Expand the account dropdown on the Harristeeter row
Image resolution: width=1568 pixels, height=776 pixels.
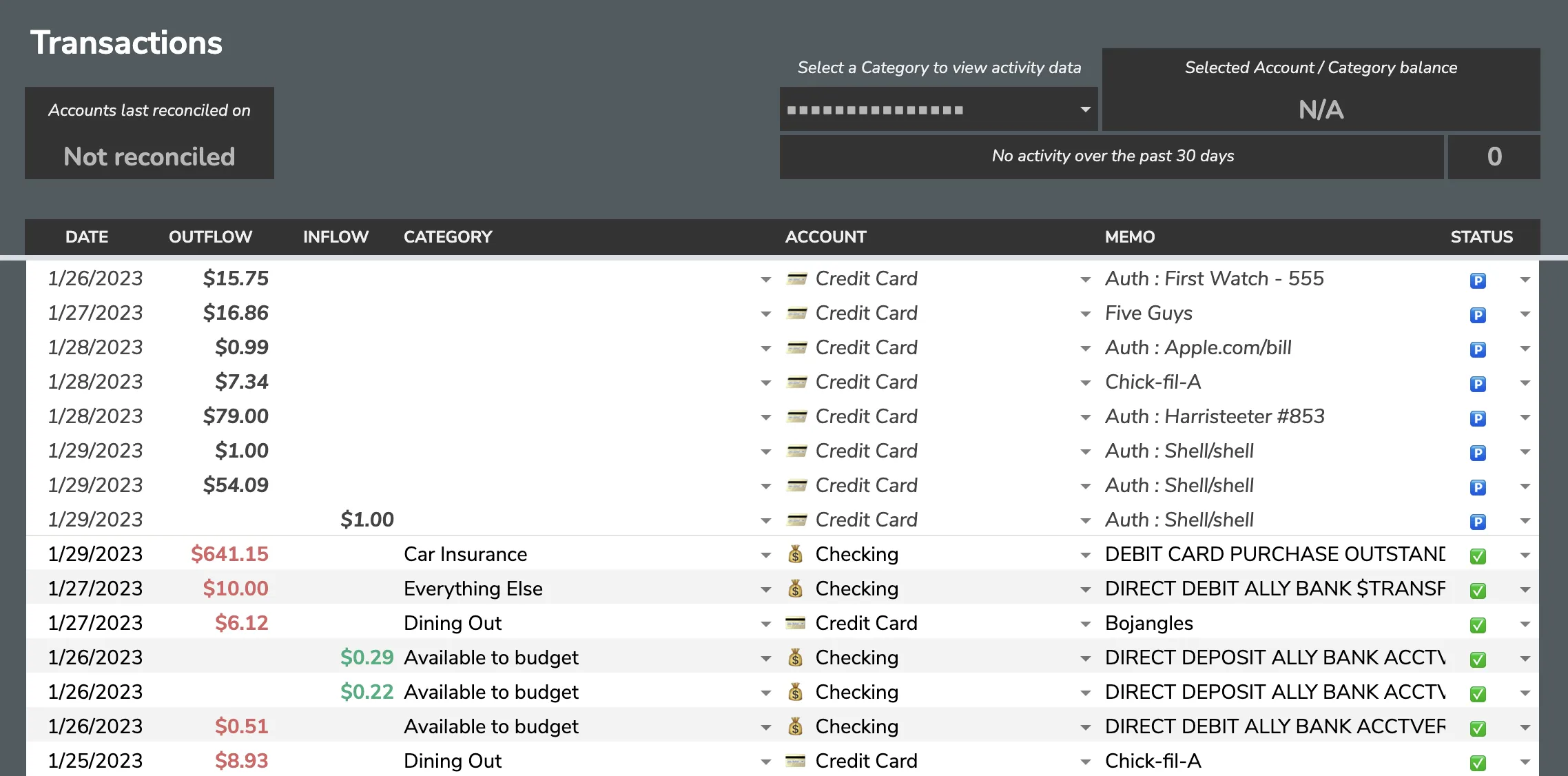(765, 417)
